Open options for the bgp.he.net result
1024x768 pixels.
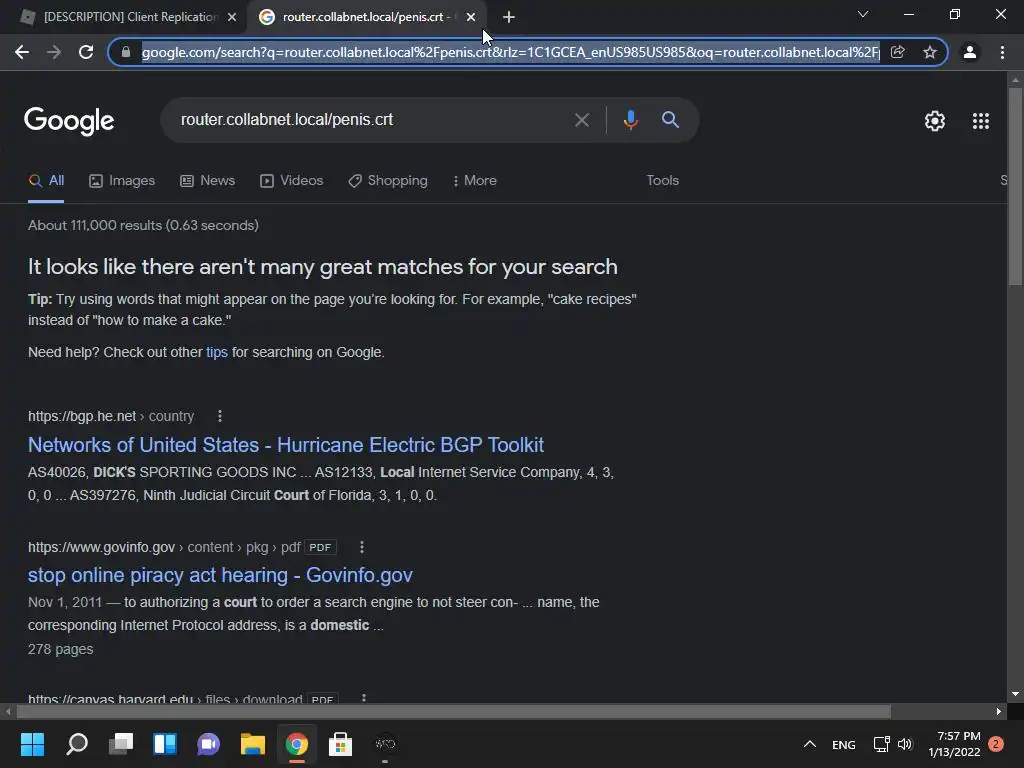tap(220, 416)
